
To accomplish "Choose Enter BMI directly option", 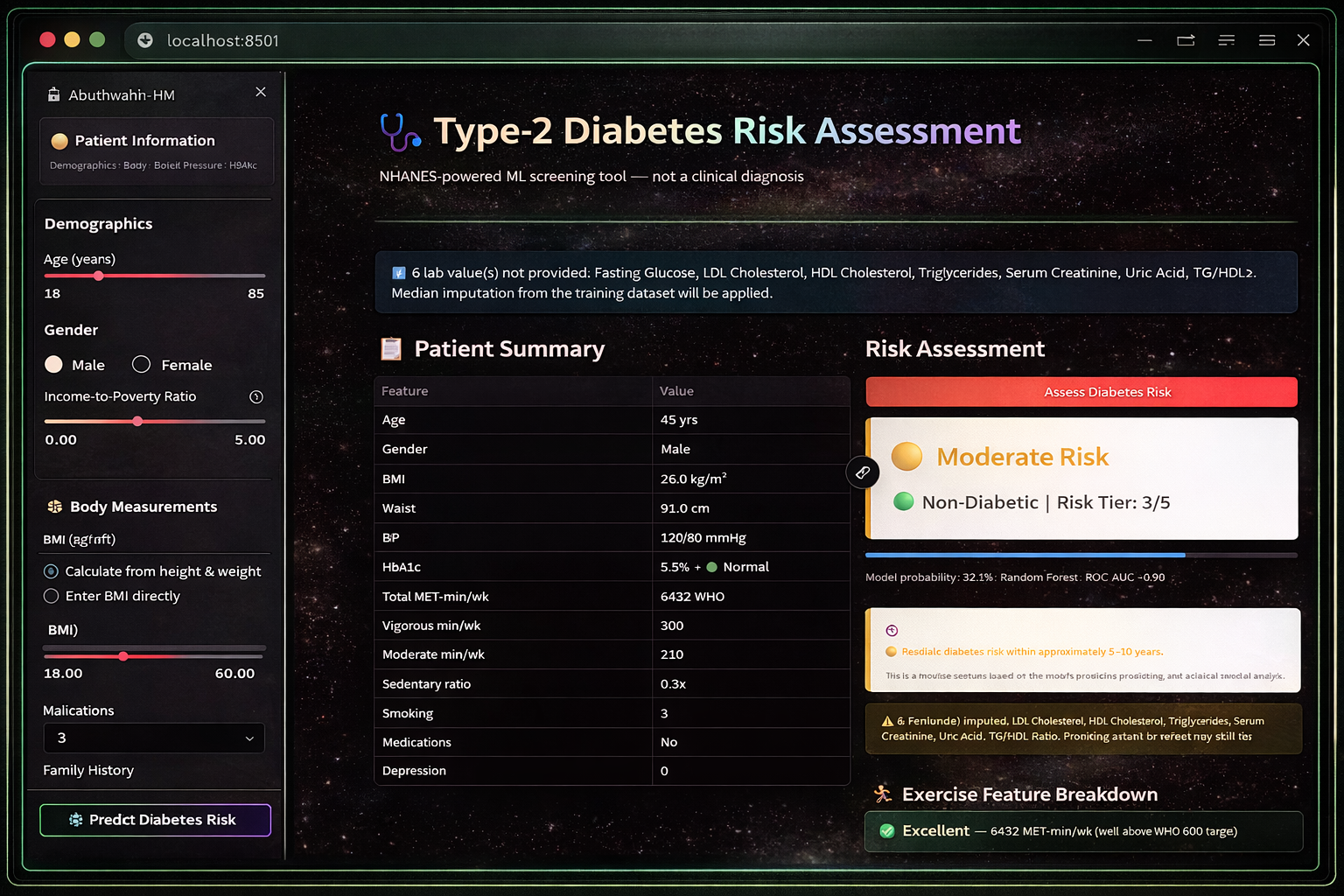I will (51, 596).
